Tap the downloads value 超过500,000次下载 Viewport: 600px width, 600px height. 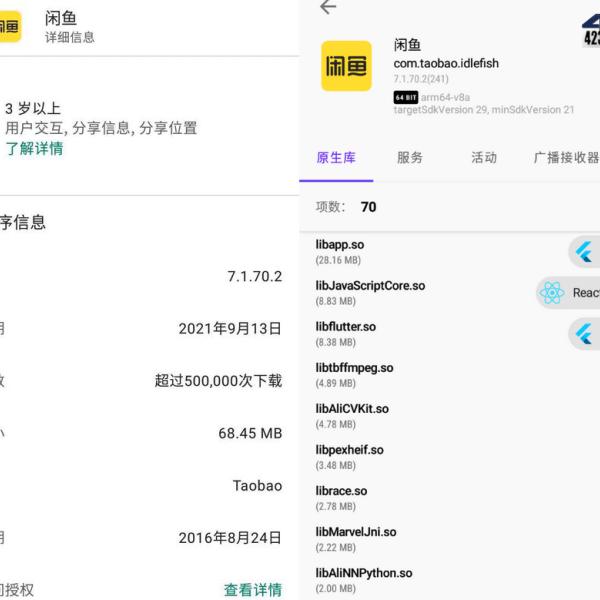click(218, 381)
